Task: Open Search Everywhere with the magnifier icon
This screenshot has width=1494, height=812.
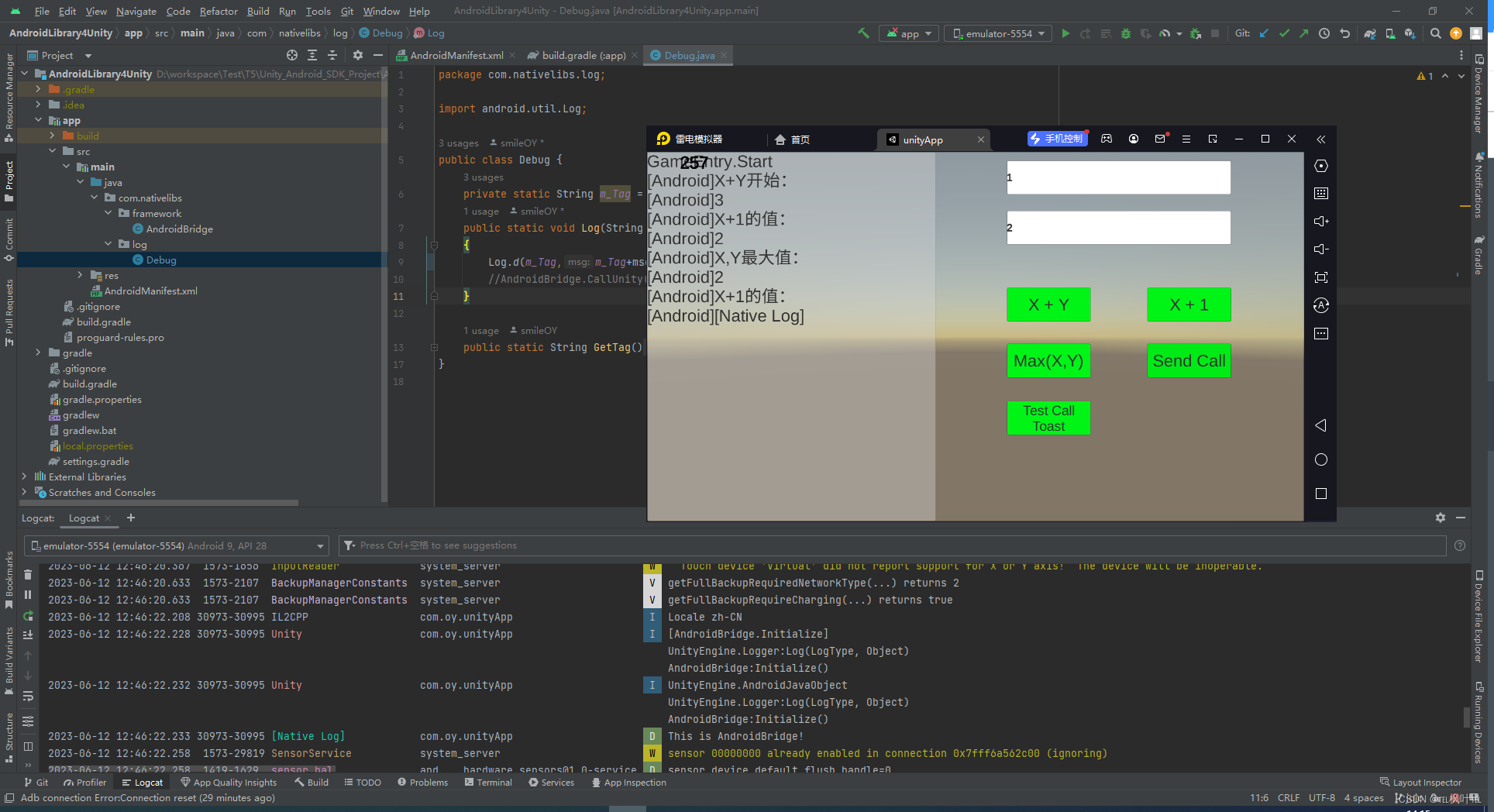Action: (1436, 33)
